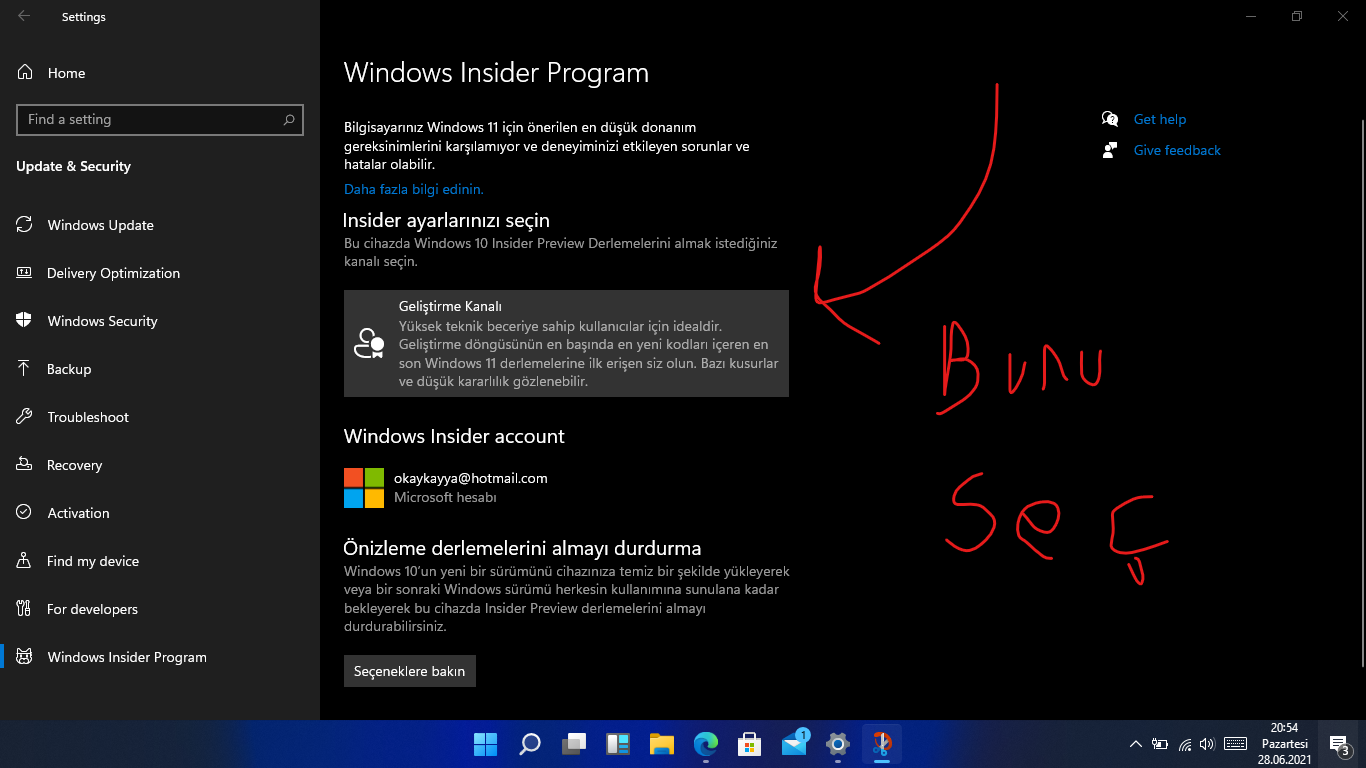The width and height of the screenshot is (1366, 768).
Task: Open the Get help link
Action: [x=1160, y=119]
